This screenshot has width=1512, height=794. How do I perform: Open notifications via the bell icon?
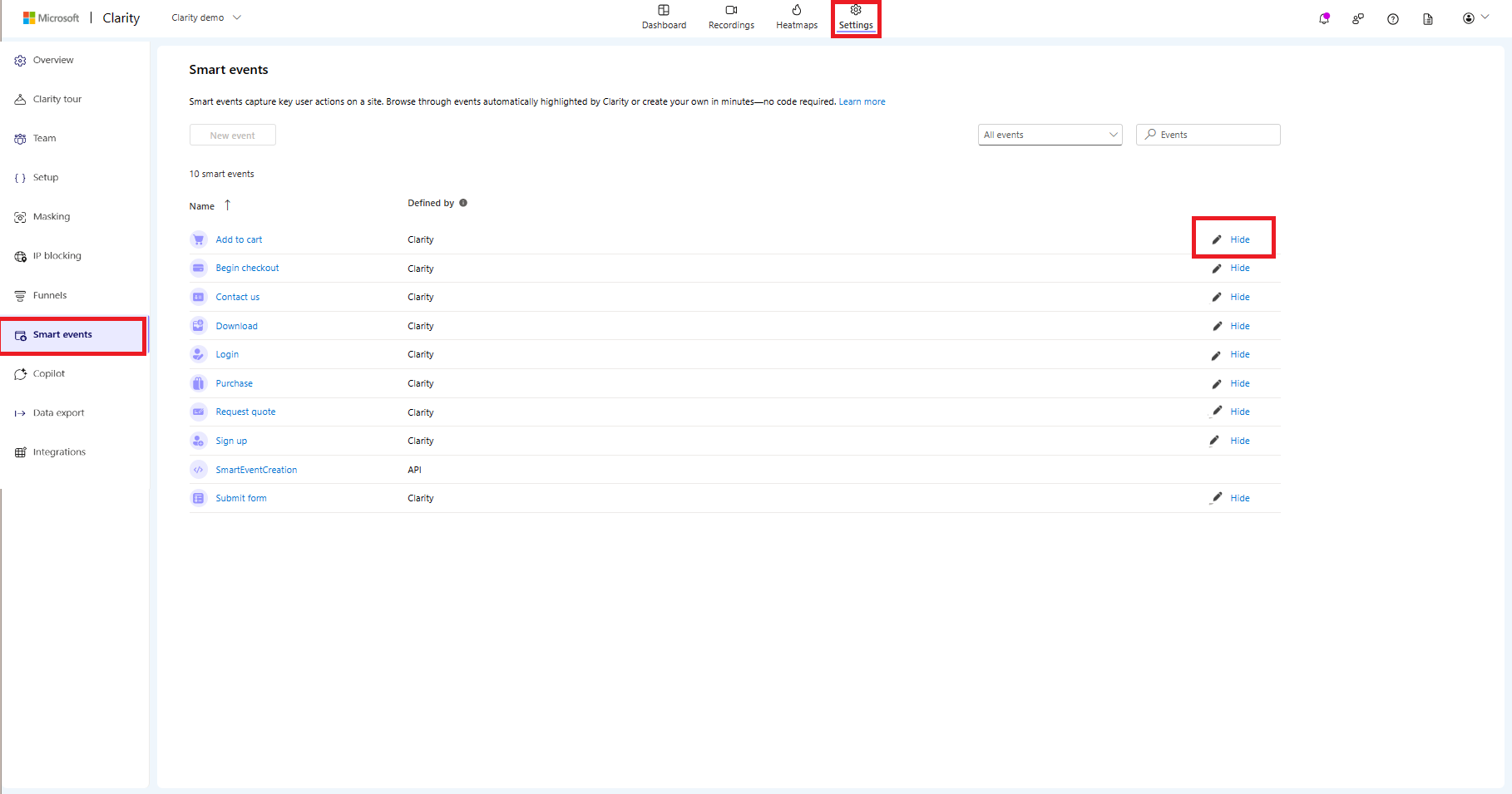point(1324,18)
